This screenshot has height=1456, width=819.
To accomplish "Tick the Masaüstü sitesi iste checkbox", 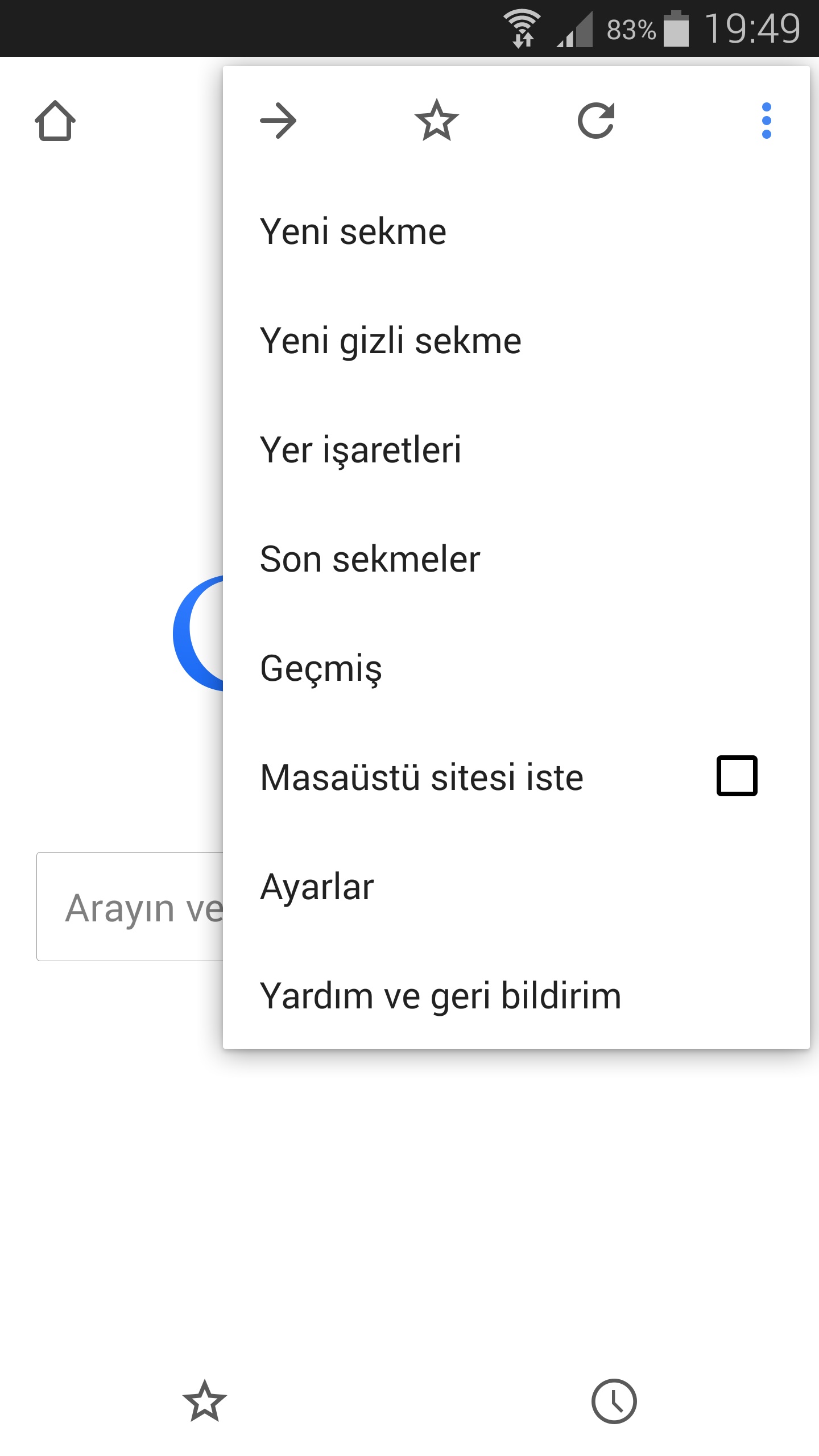I will click(x=737, y=776).
